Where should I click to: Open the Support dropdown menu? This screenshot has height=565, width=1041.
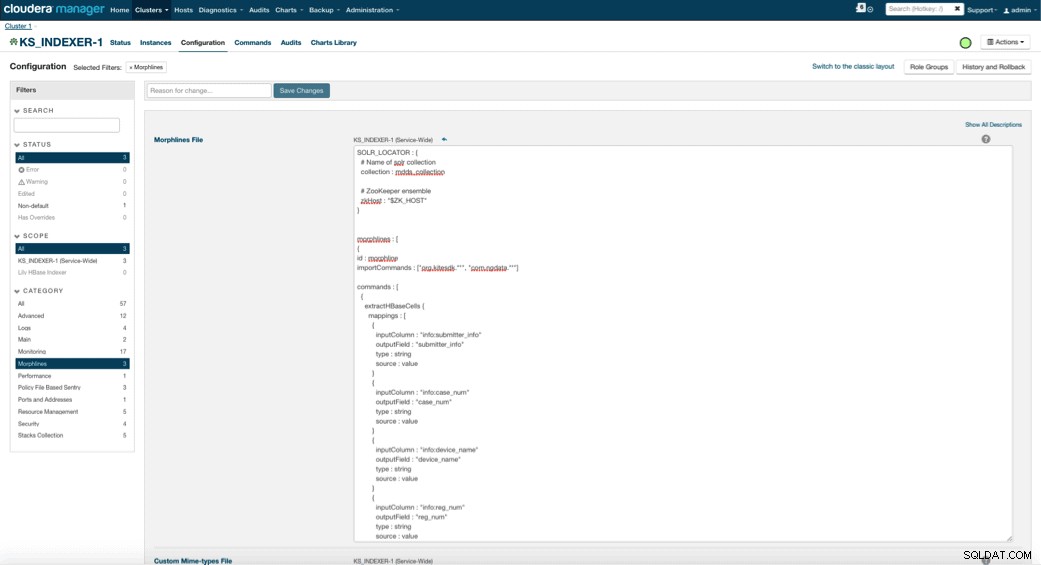click(x=982, y=10)
